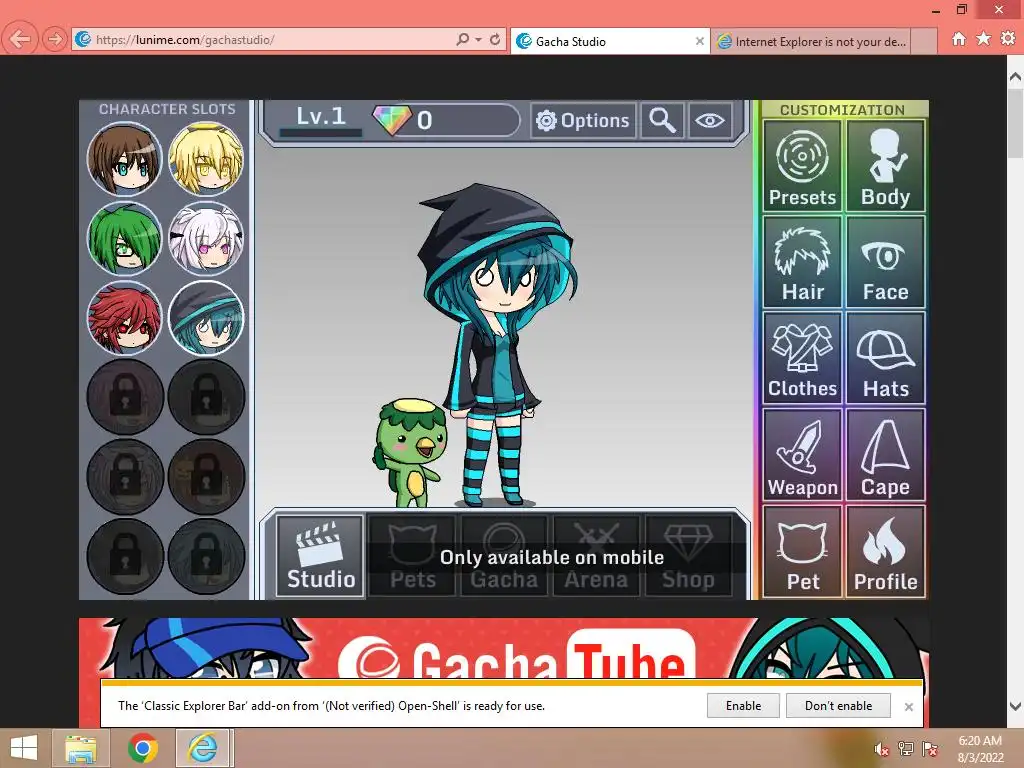Select the white-haired character slot

206,238
